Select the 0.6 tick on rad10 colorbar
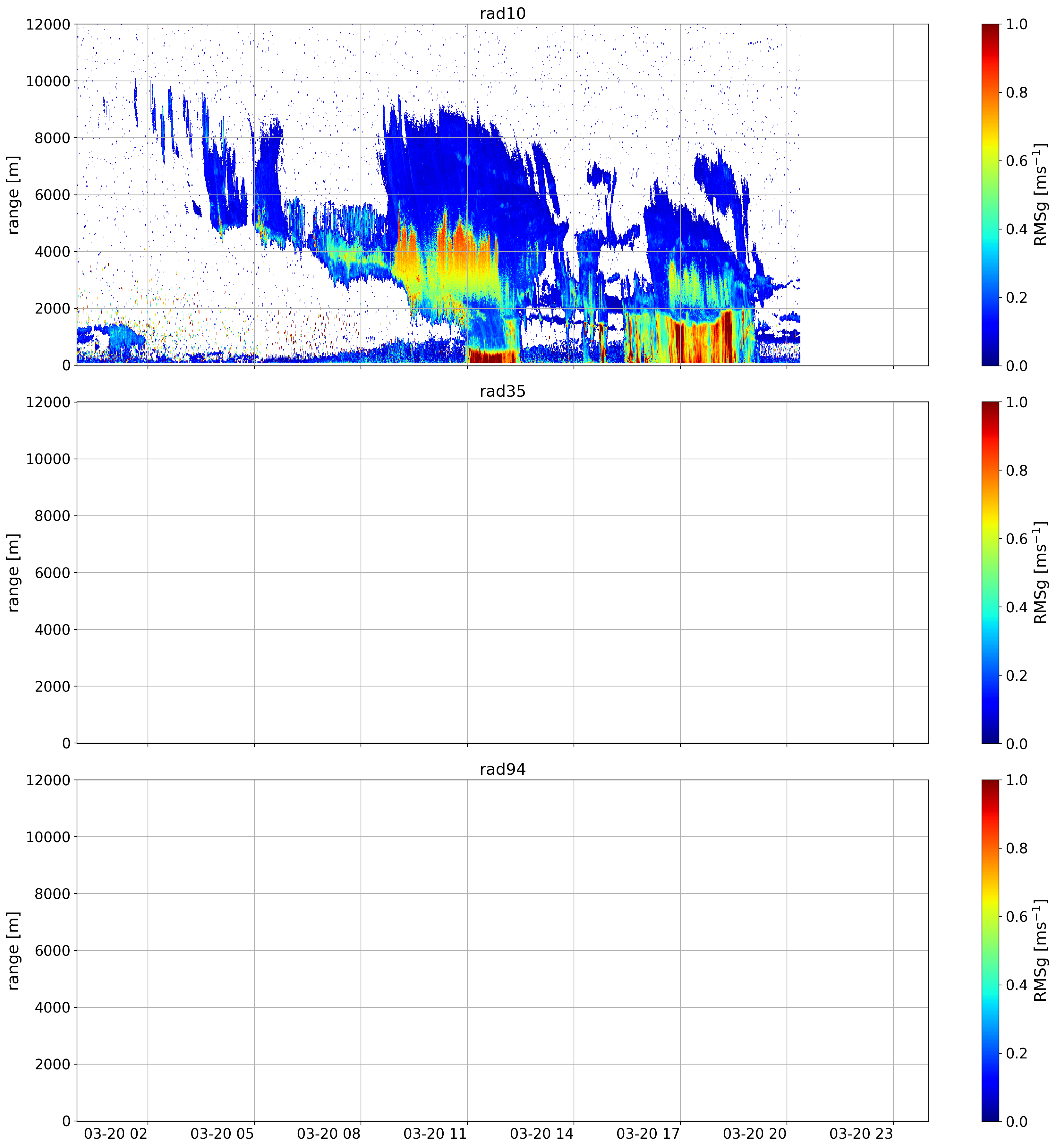 coord(1017,161)
